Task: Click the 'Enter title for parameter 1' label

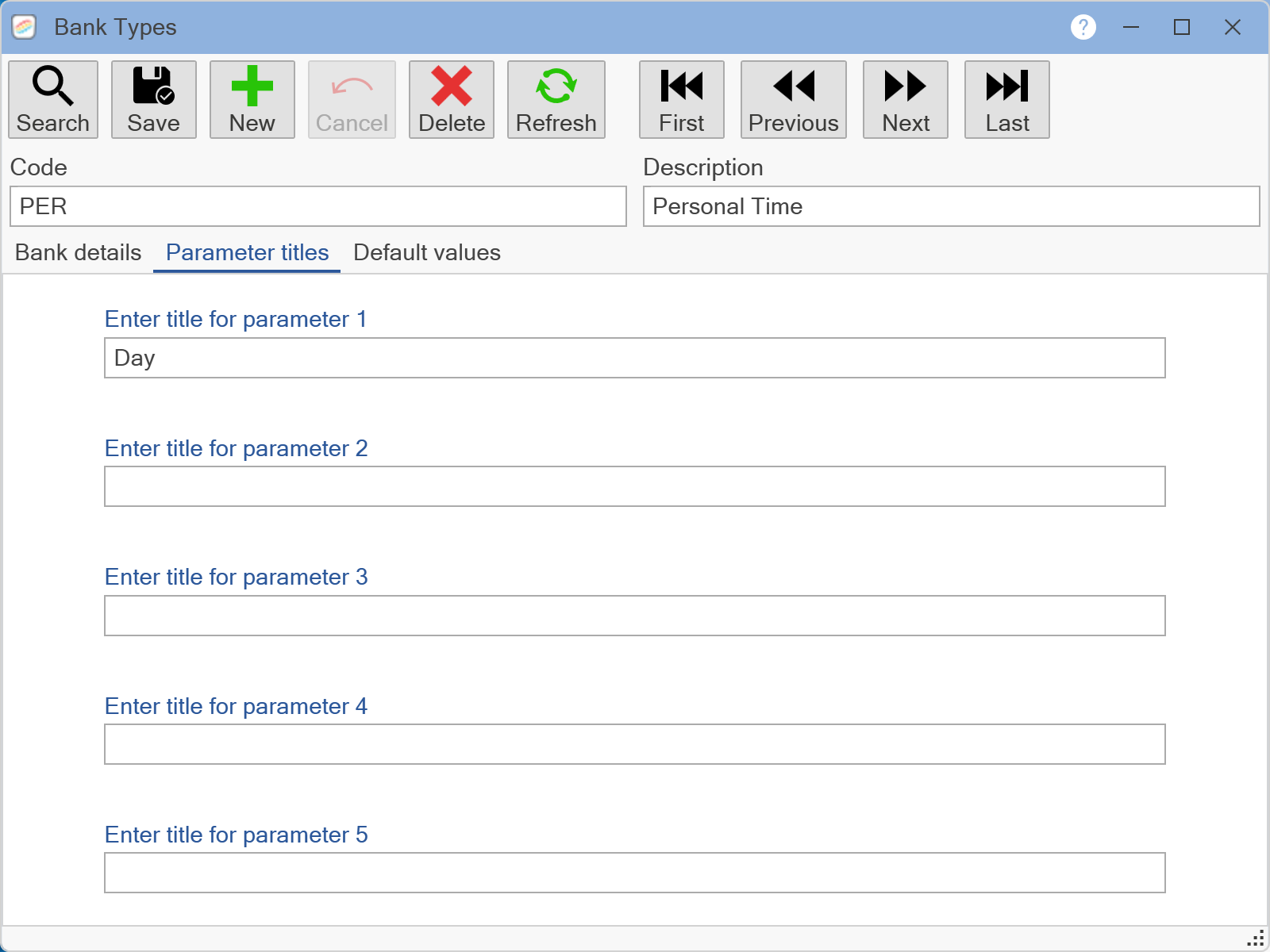Action: 237,319
